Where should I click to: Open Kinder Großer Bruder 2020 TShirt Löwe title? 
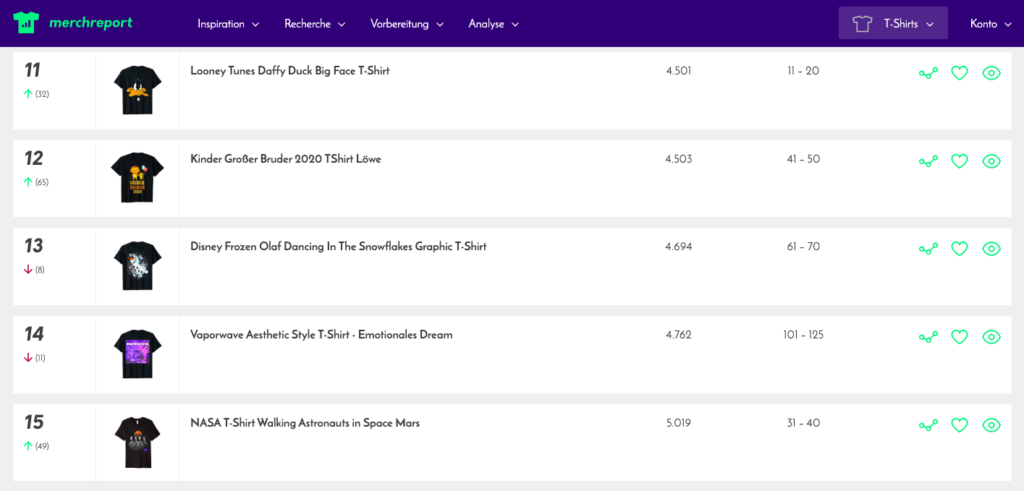pyautogui.click(x=285, y=159)
